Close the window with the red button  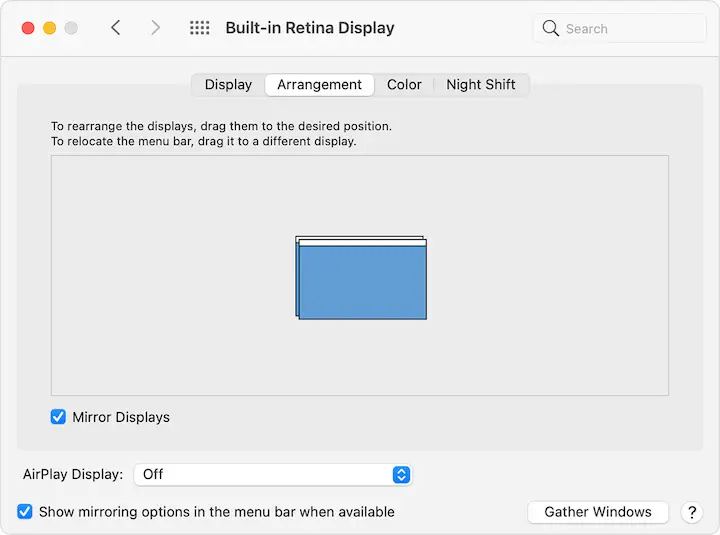(28, 28)
